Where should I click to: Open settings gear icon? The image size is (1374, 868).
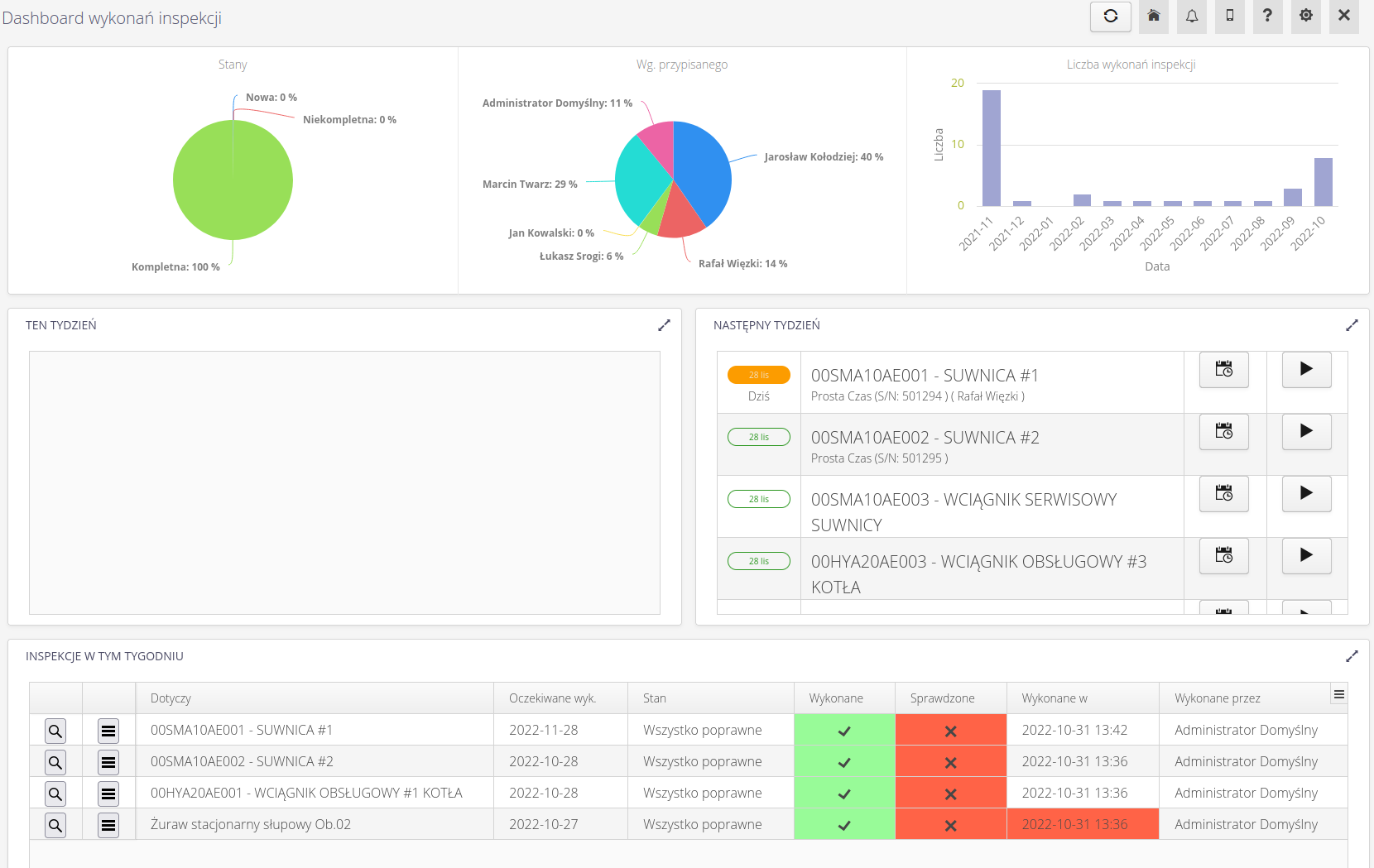[1305, 17]
